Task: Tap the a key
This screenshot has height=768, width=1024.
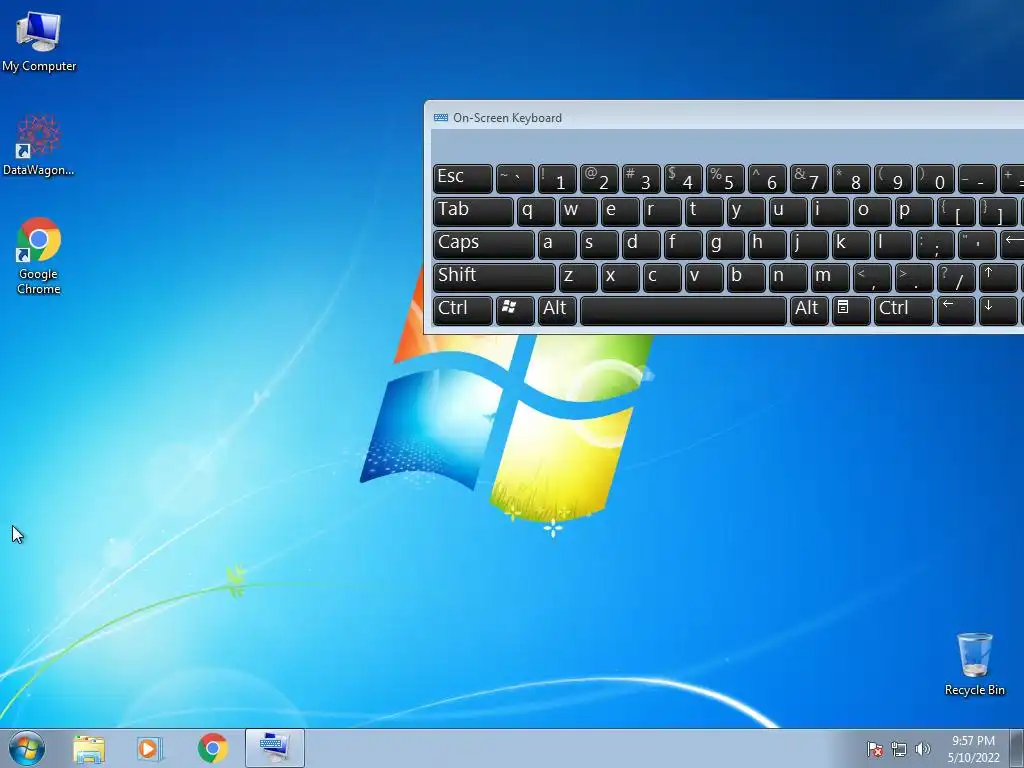Action: click(557, 244)
